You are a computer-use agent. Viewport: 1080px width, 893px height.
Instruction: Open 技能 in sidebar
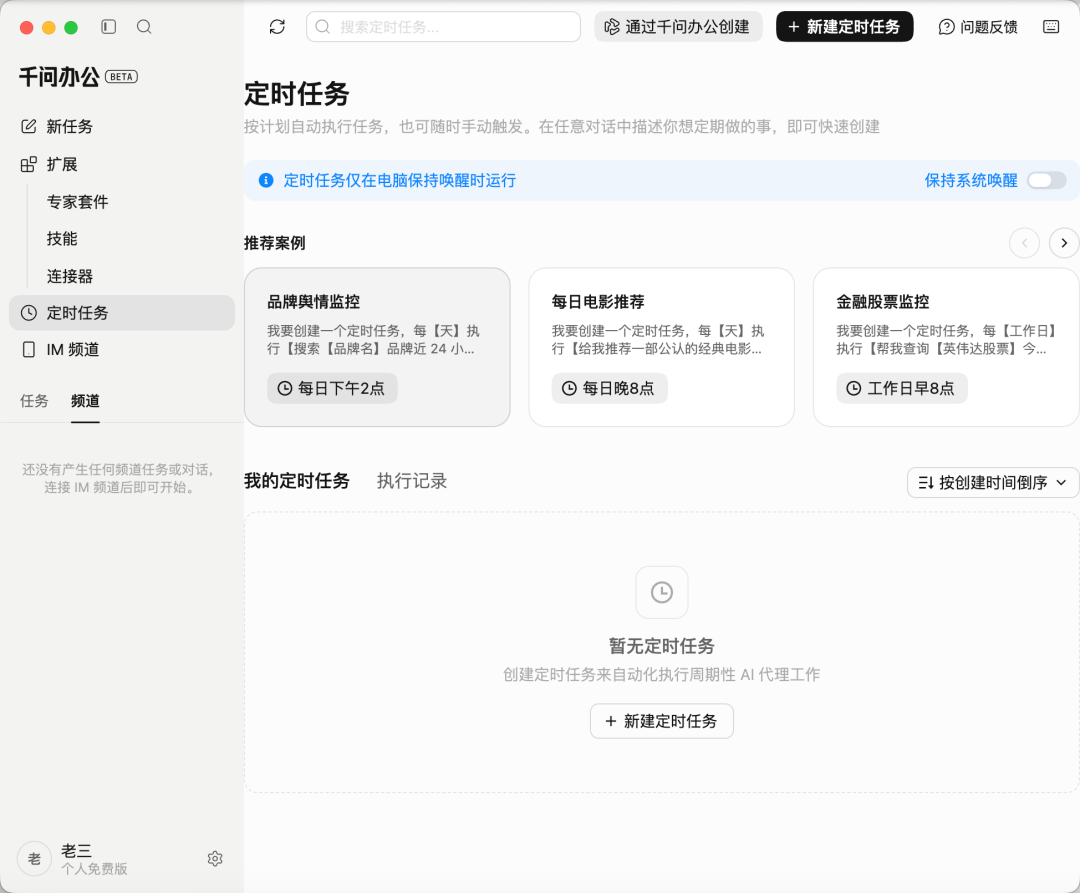tap(62, 239)
